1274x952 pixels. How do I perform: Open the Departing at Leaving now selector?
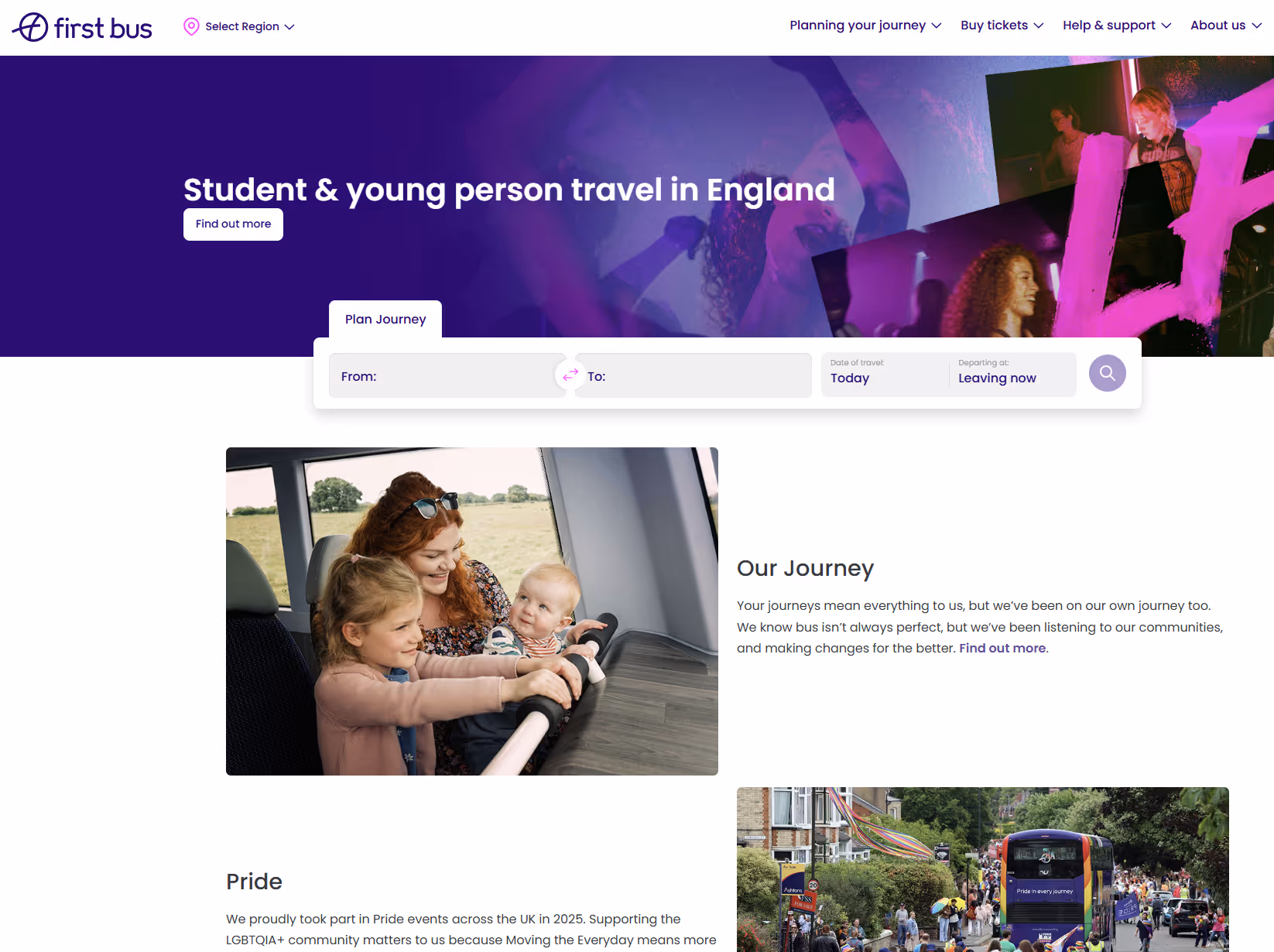coord(1012,375)
